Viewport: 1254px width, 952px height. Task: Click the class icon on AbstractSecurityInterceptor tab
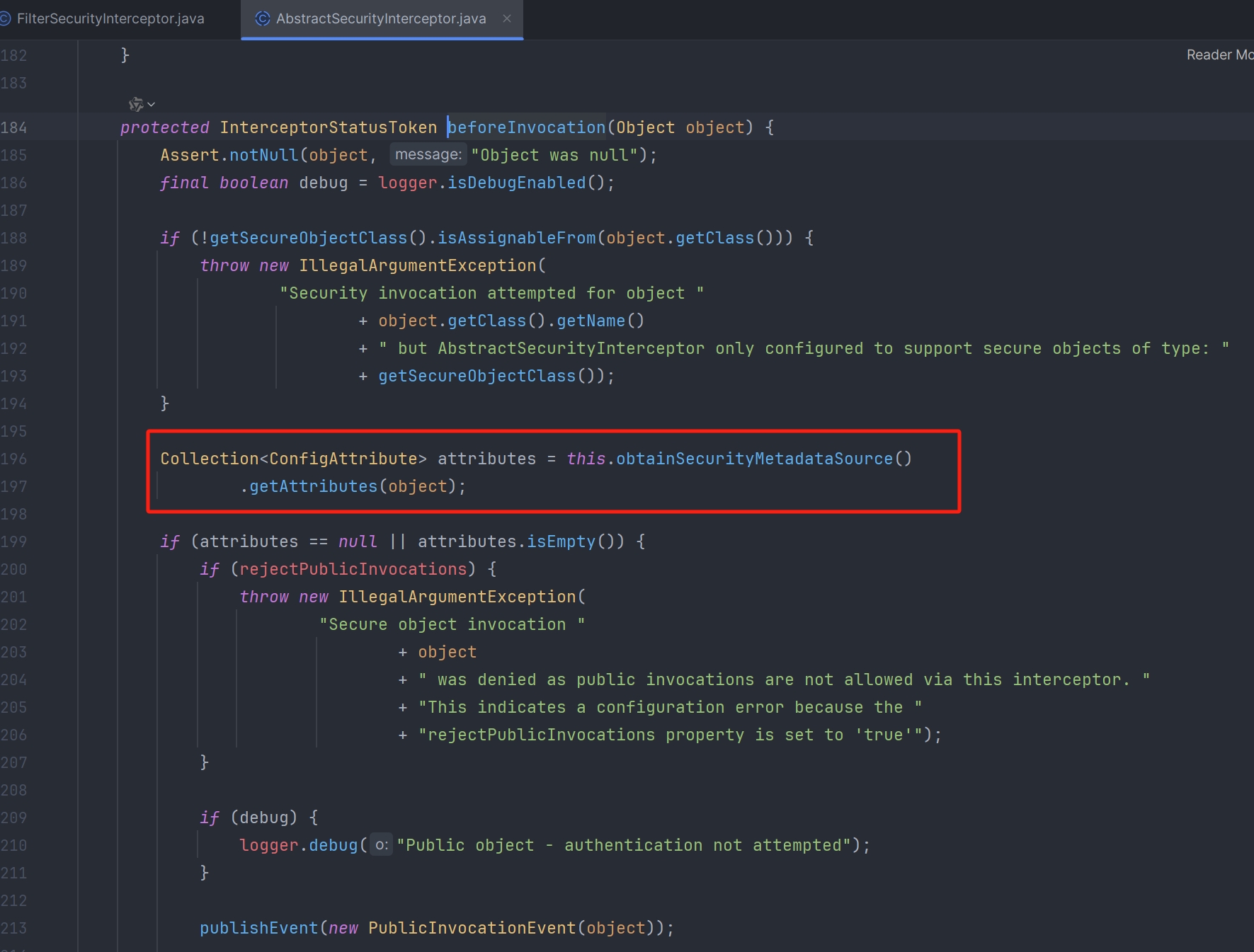pyautogui.click(x=263, y=19)
